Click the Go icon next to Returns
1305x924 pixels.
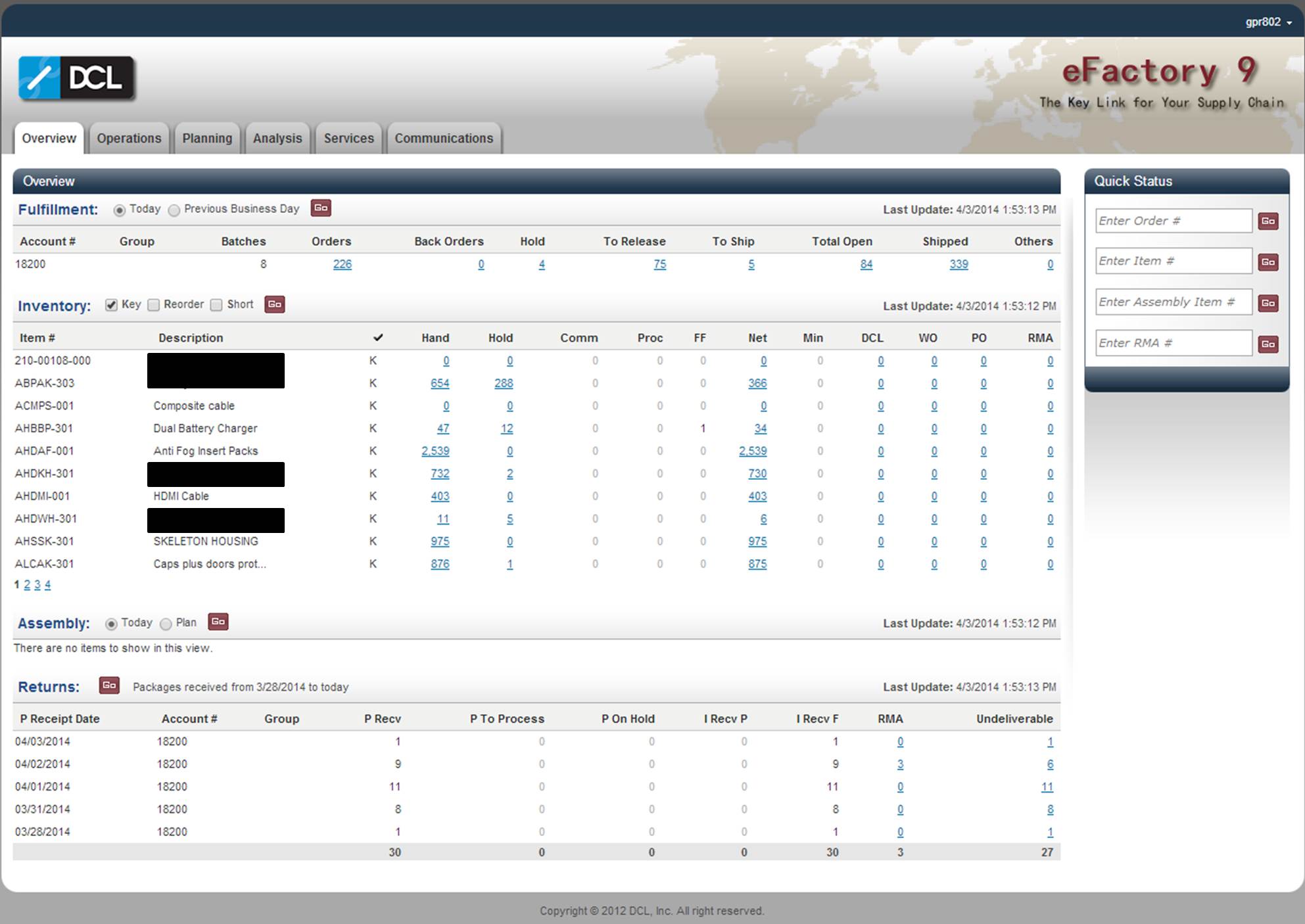click(x=109, y=685)
